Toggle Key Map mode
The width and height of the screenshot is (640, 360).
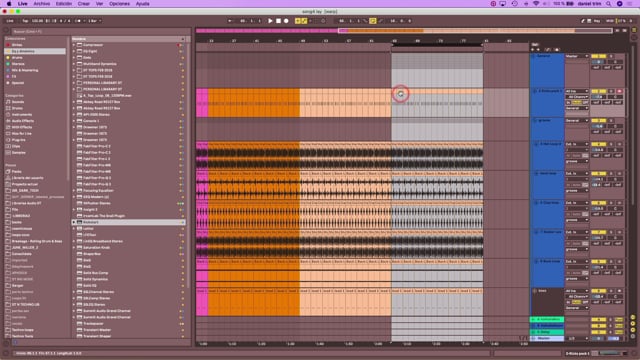[597, 21]
